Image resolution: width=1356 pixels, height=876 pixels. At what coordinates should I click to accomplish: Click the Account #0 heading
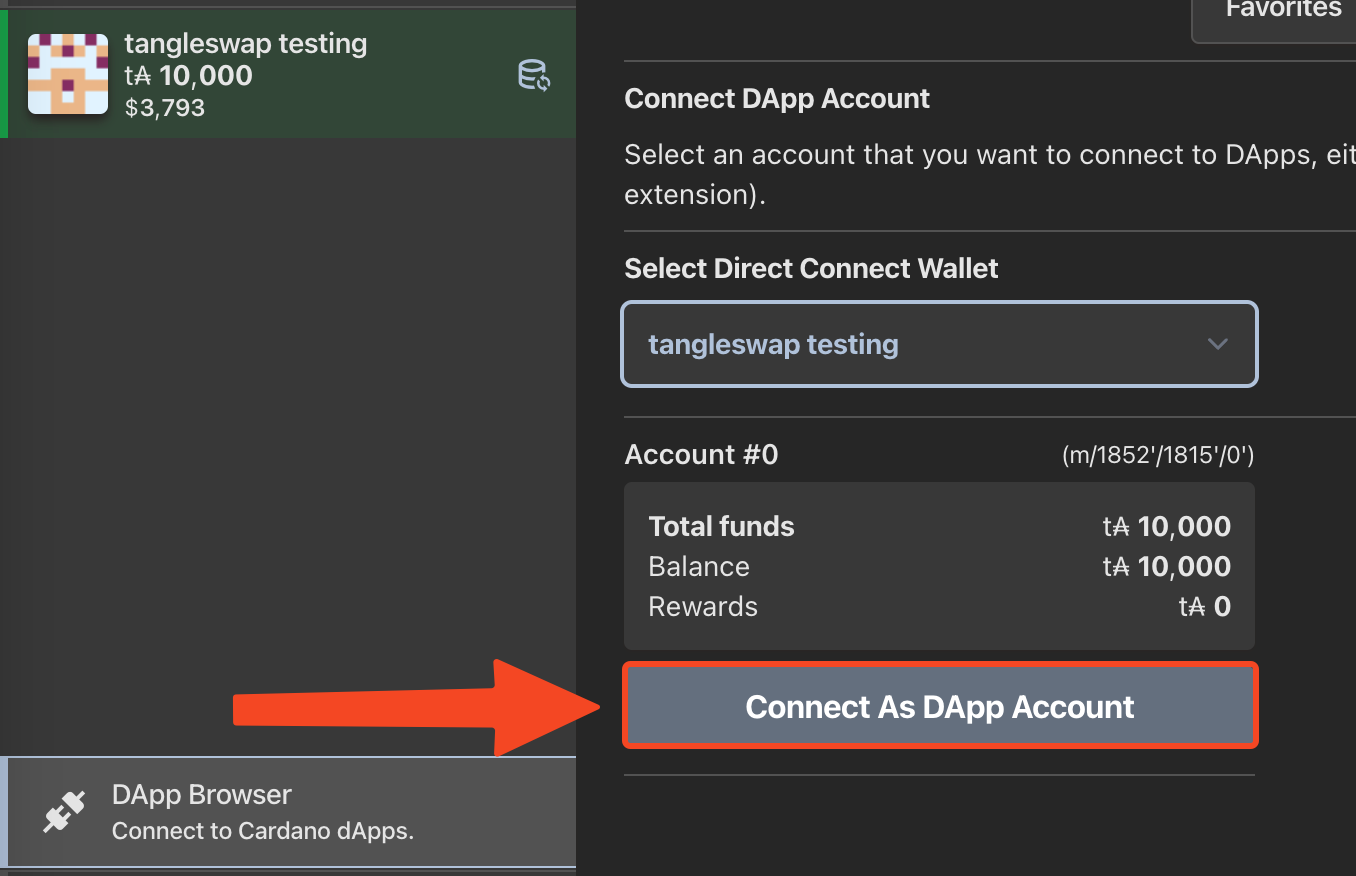click(x=701, y=455)
